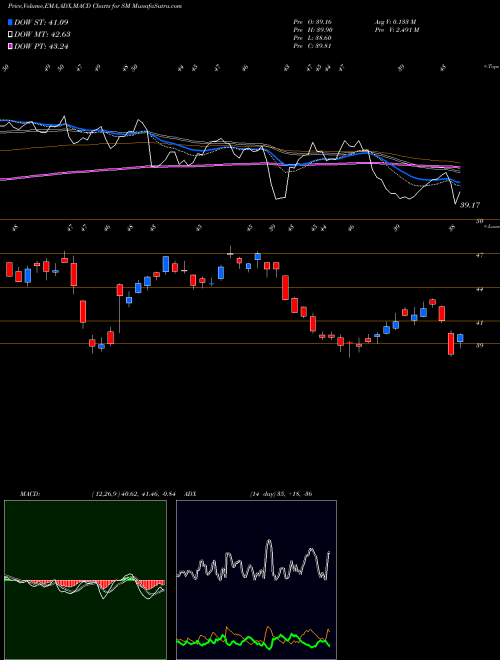Click the 'MACD:' indicator heading
Viewport: 500px width, 660px height.
30,494
